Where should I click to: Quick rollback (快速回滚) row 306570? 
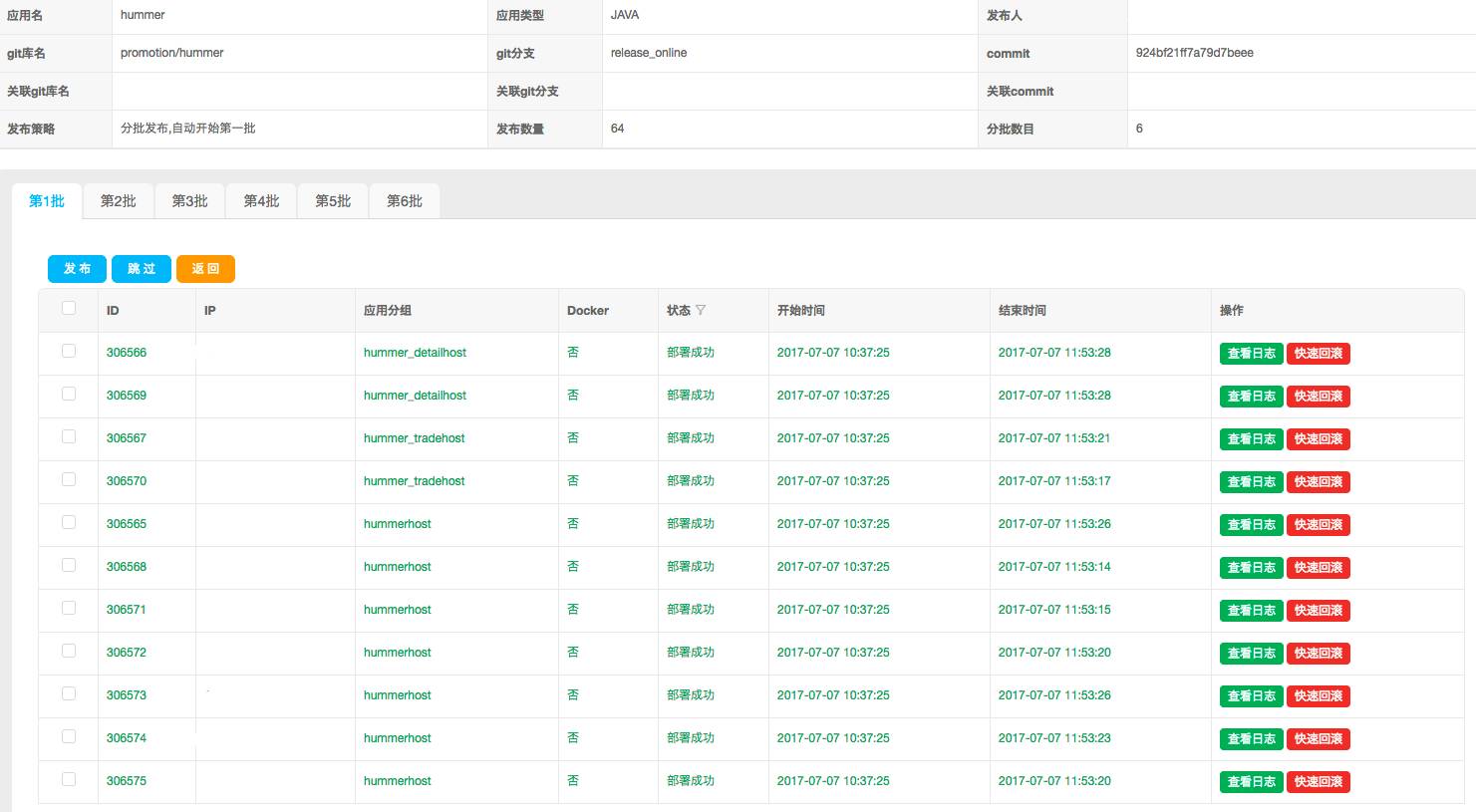tap(1319, 482)
